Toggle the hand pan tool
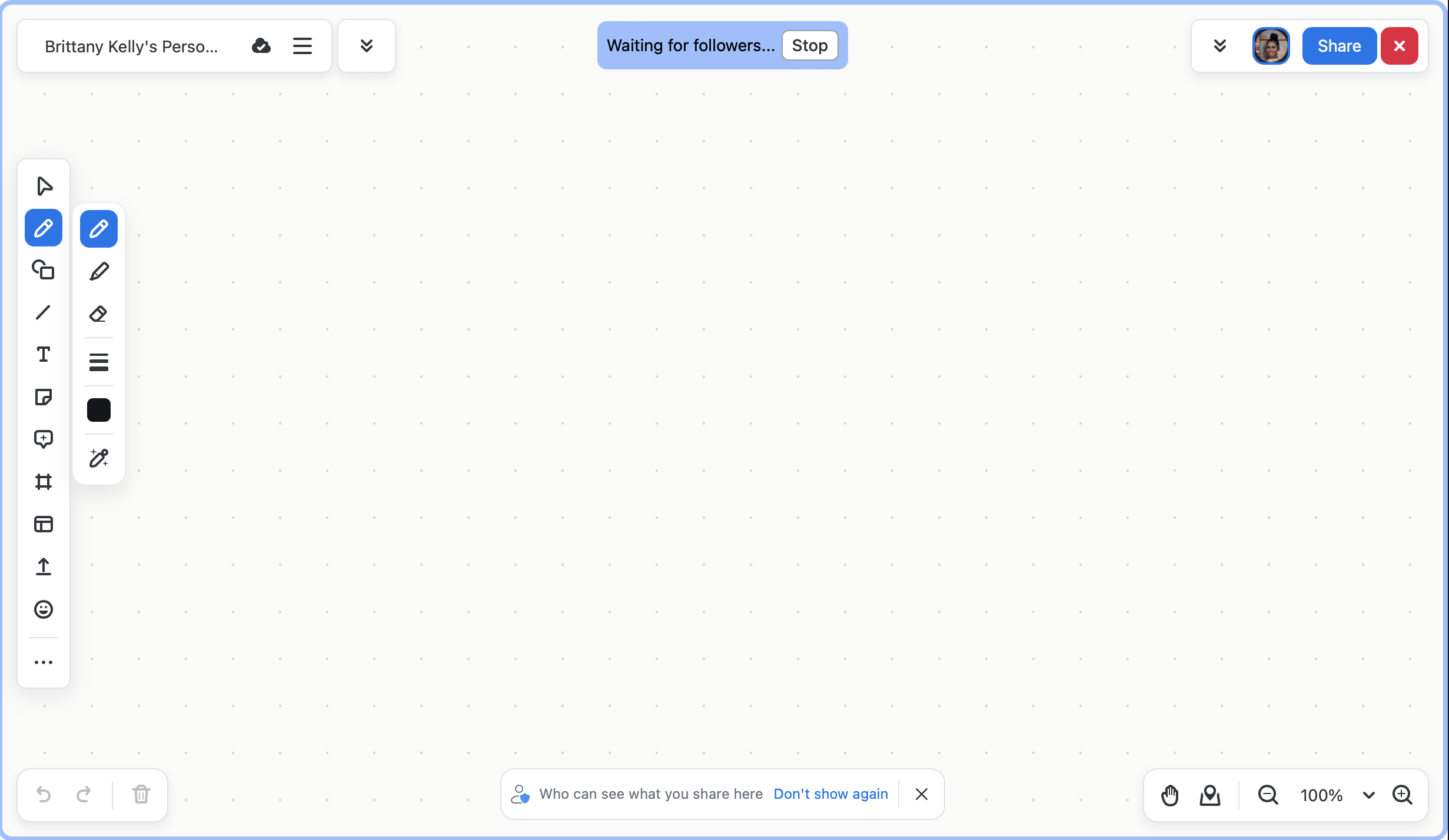 (1169, 795)
